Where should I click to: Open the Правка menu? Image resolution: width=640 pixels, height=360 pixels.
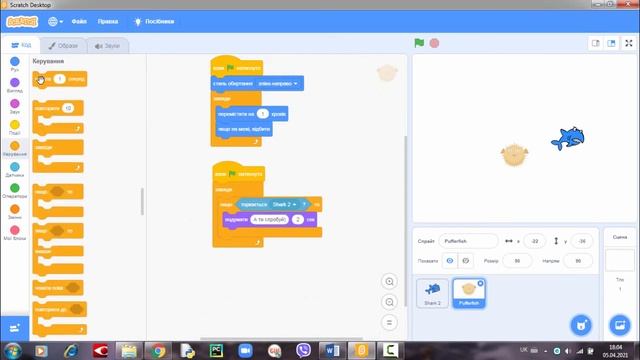coord(108,21)
